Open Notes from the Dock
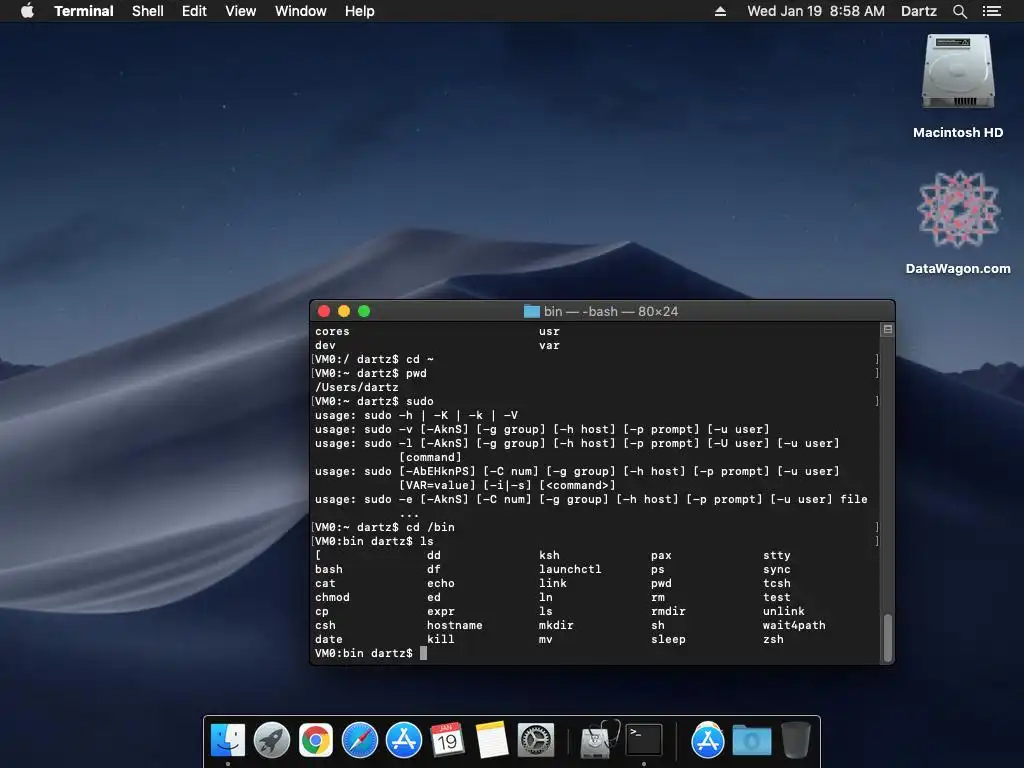Image resolution: width=1024 pixels, height=768 pixels. 492,740
